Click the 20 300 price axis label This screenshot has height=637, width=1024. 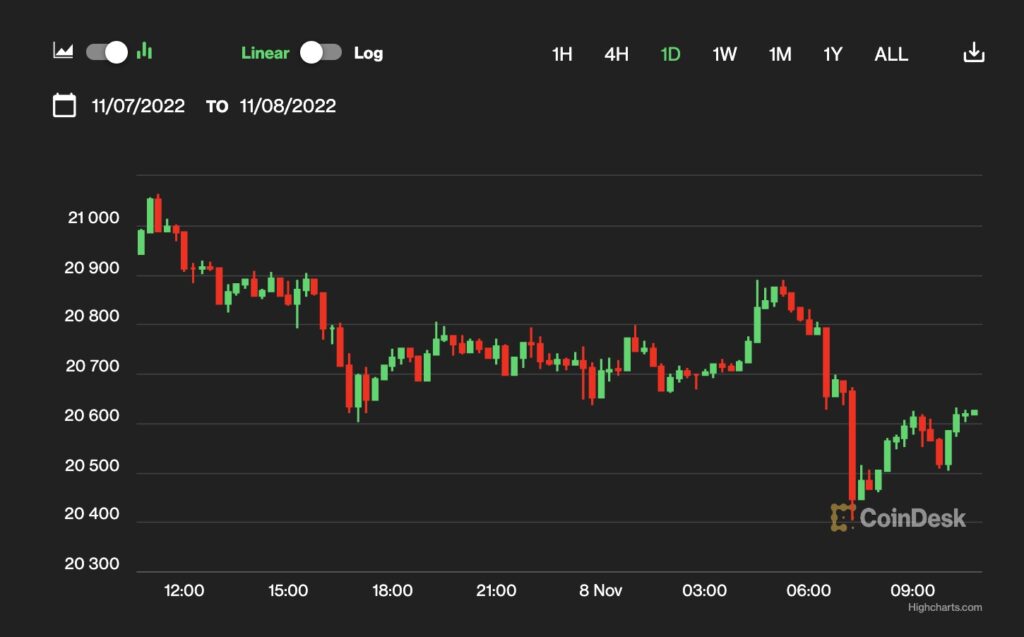92,564
